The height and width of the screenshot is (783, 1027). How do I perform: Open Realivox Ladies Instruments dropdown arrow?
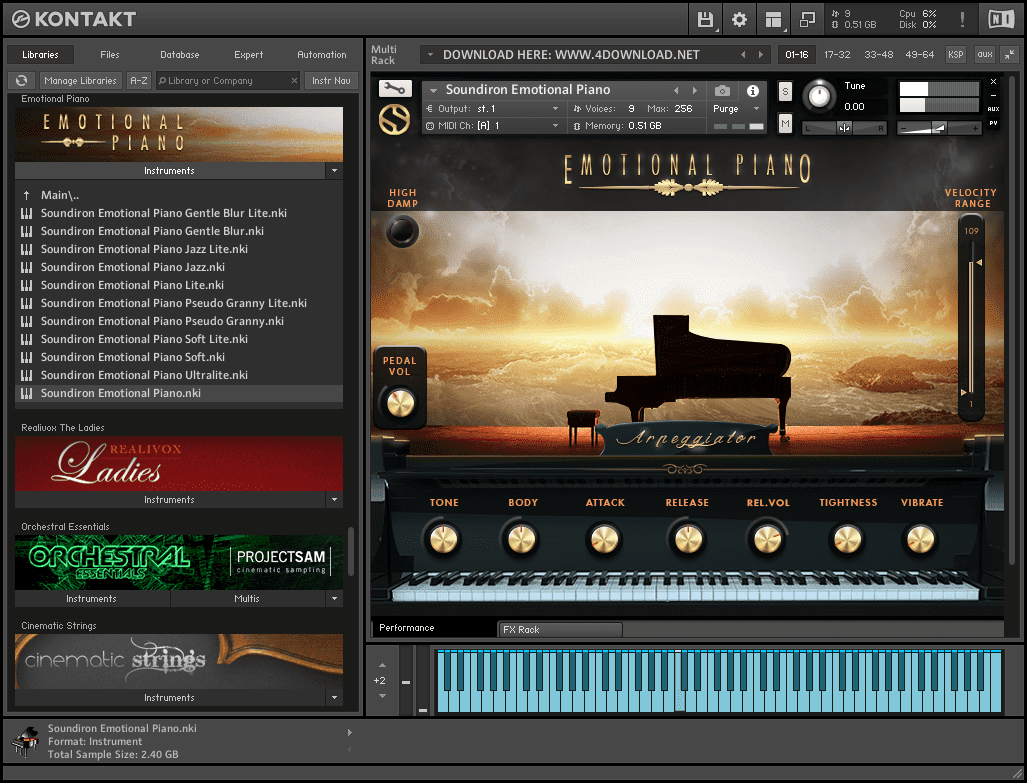pyautogui.click(x=335, y=499)
